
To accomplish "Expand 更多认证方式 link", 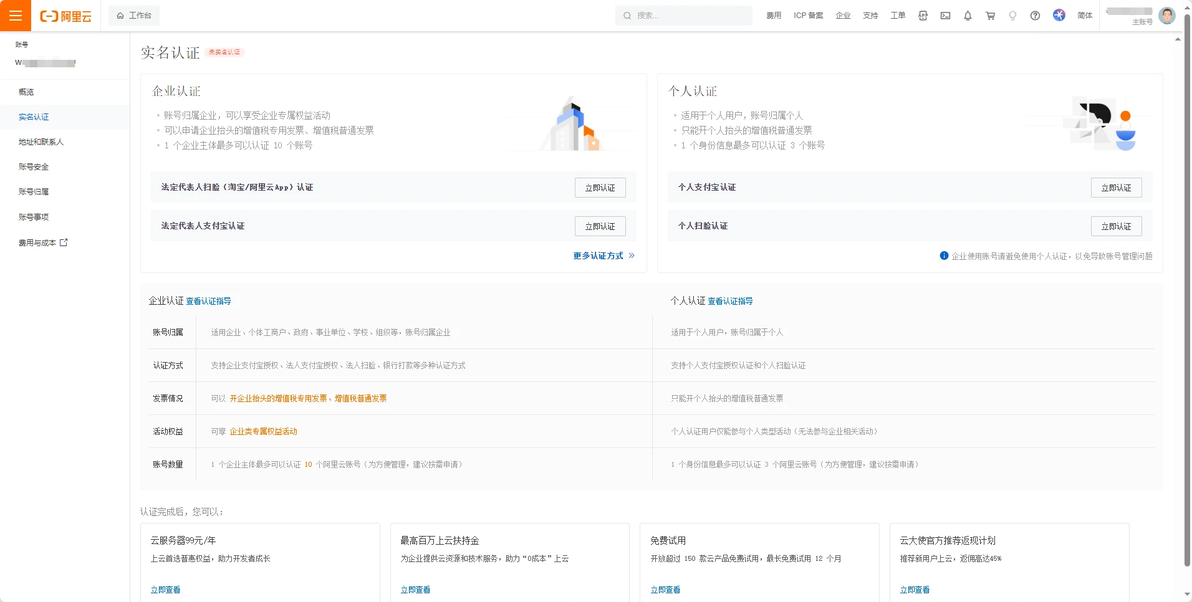I will click(604, 256).
